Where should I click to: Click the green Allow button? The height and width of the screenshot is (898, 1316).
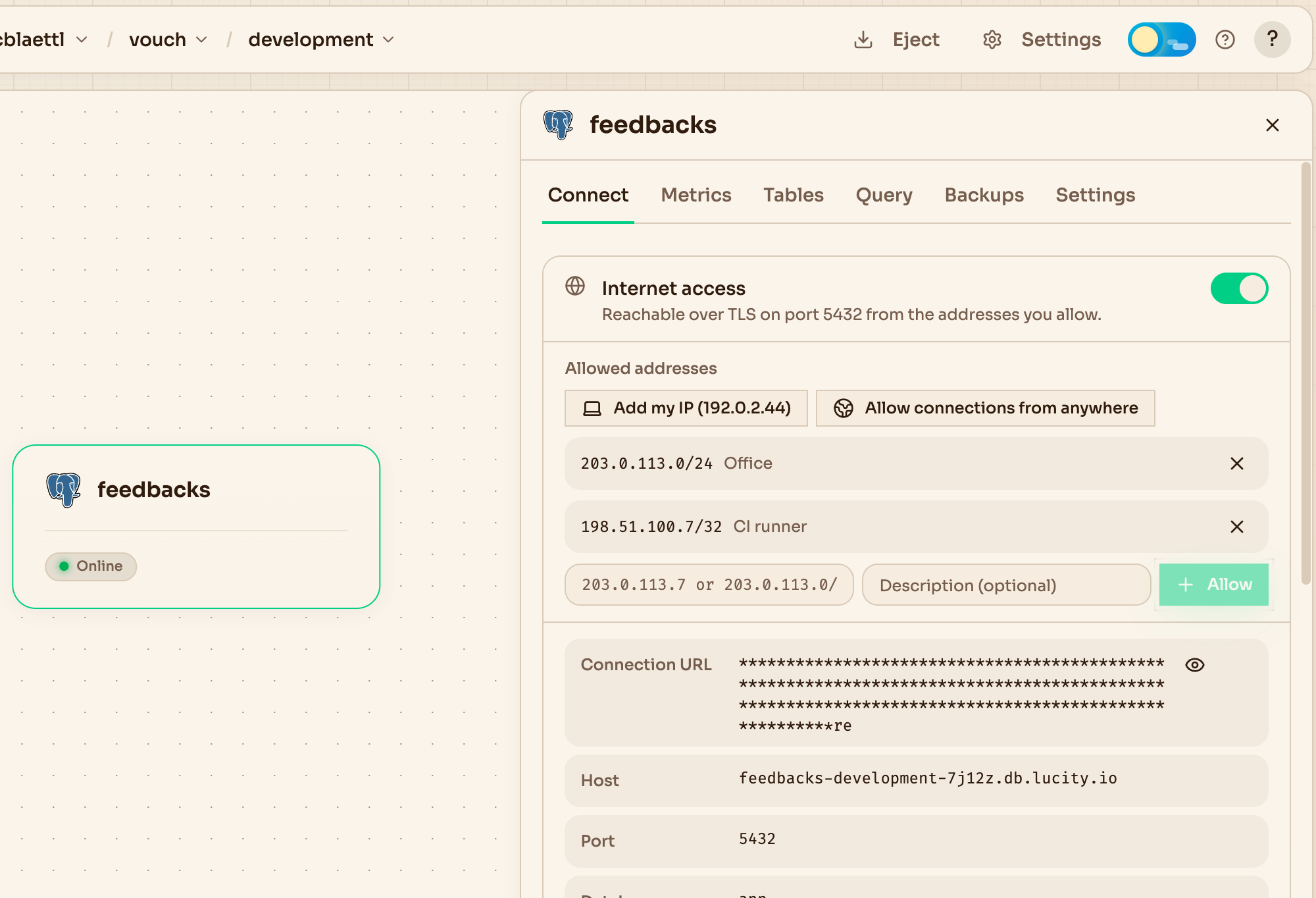pyautogui.click(x=1213, y=585)
